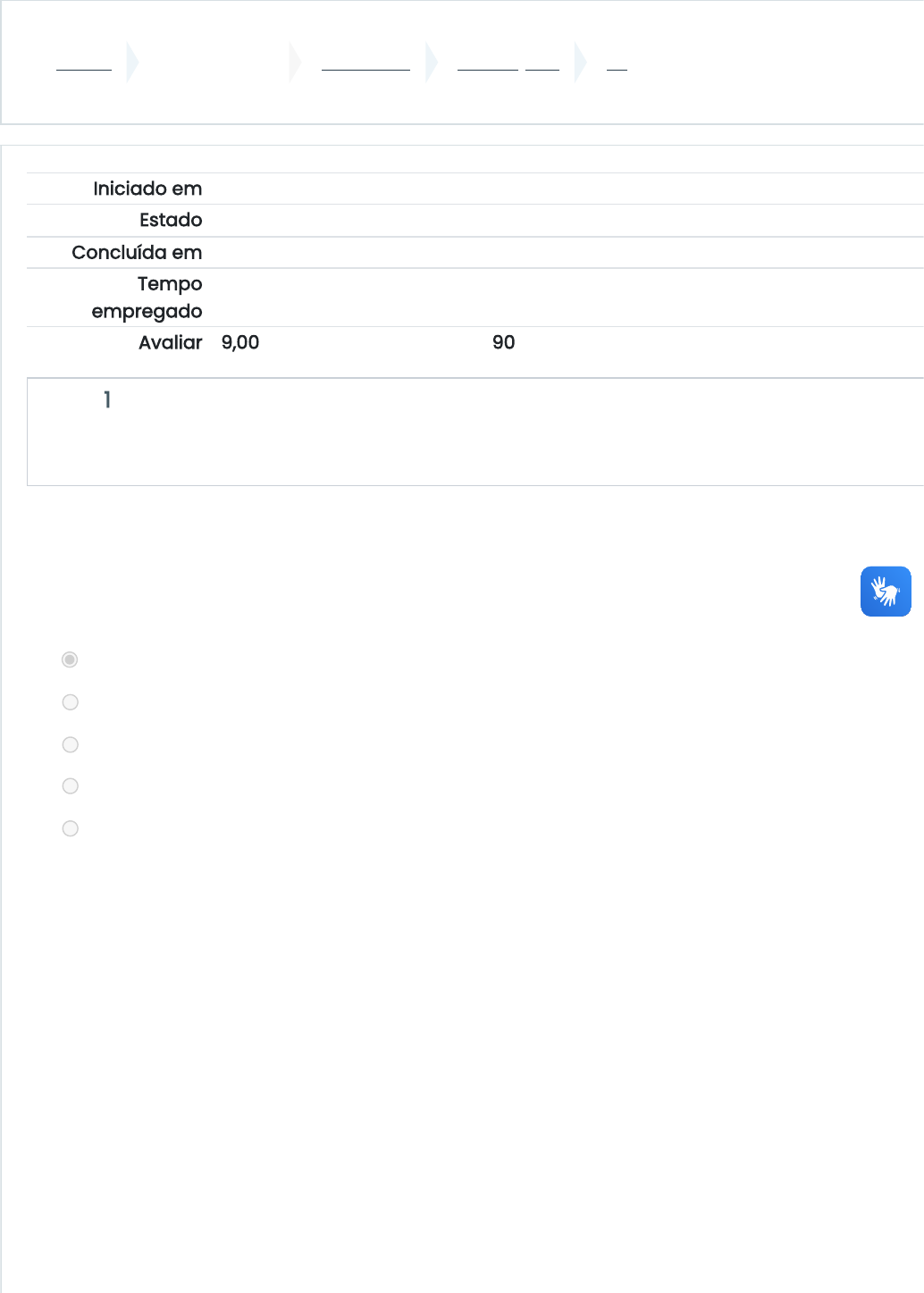Open the sign language accessibility widget
Image resolution: width=924 pixels, height=1293 pixels.
(886, 592)
